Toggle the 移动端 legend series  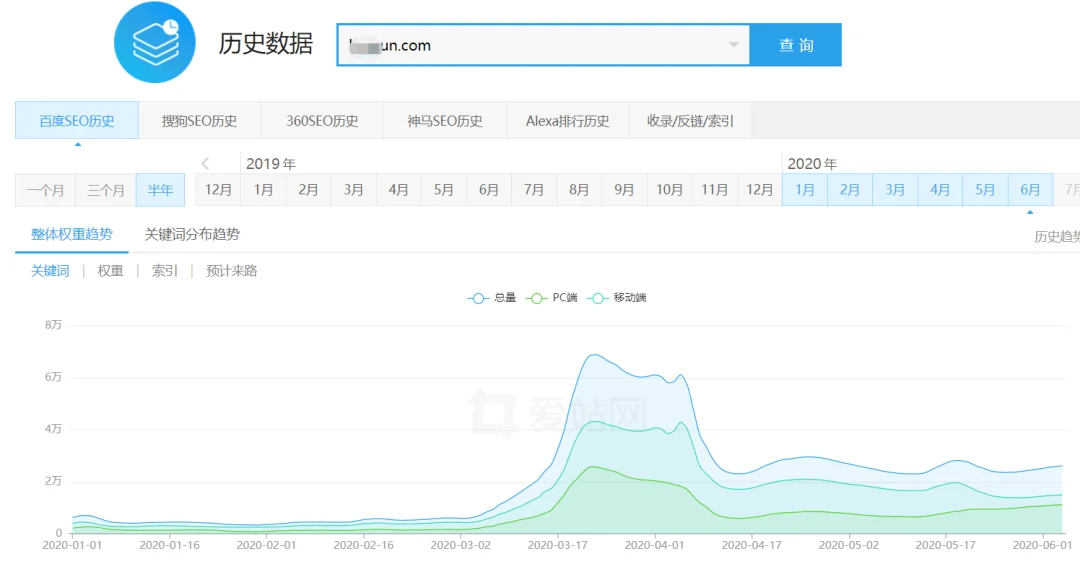pyautogui.click(x=617, y=298)
